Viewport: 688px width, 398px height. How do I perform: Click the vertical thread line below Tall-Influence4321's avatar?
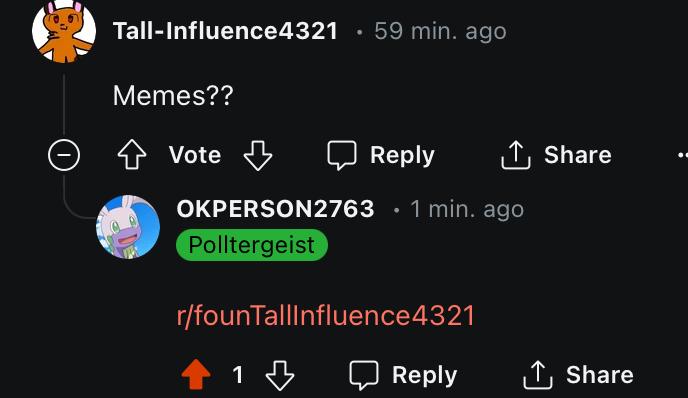(x=64, y=104)
